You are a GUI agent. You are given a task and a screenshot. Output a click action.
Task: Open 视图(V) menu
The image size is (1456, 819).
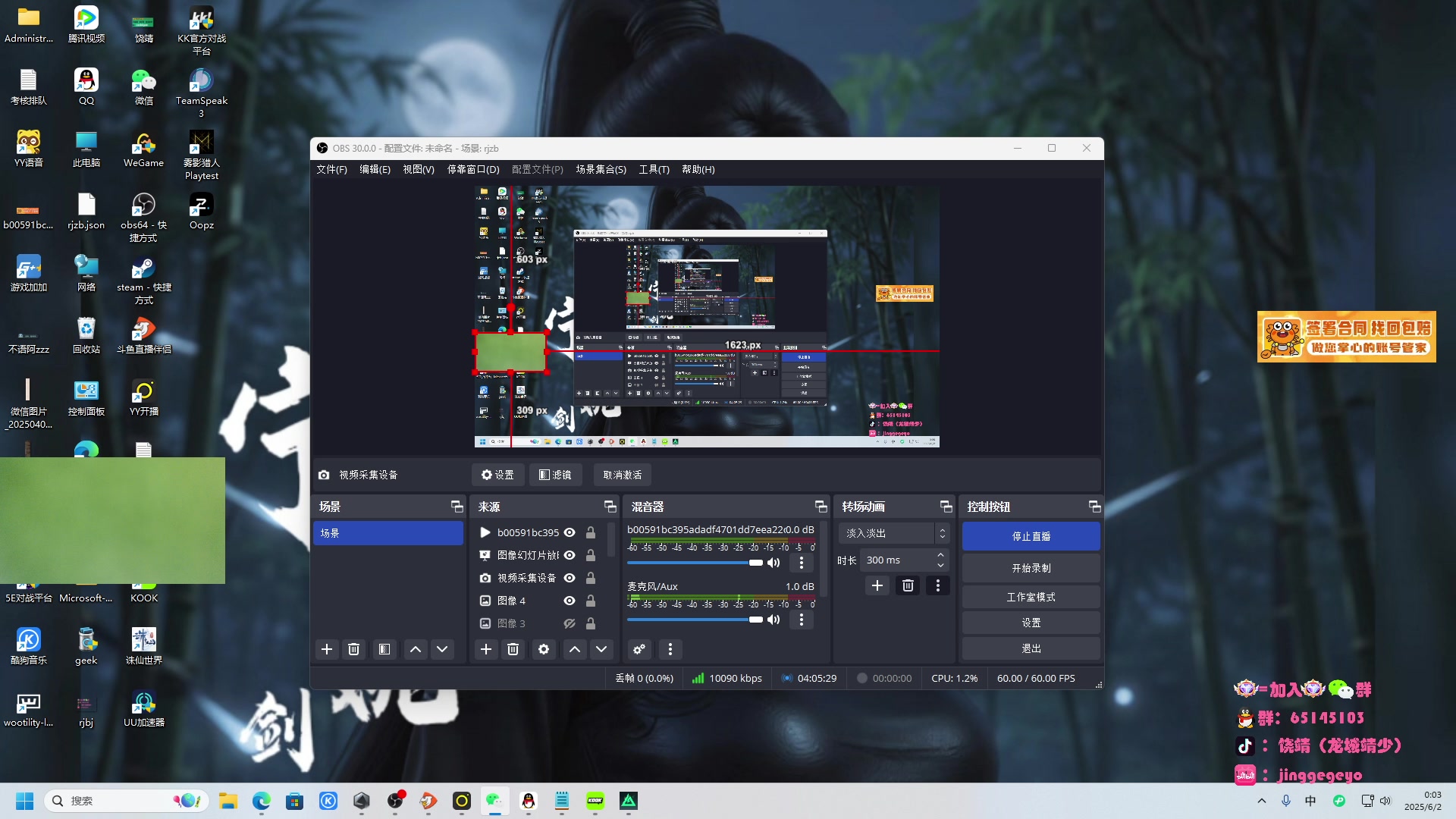[x=419, y=169]
